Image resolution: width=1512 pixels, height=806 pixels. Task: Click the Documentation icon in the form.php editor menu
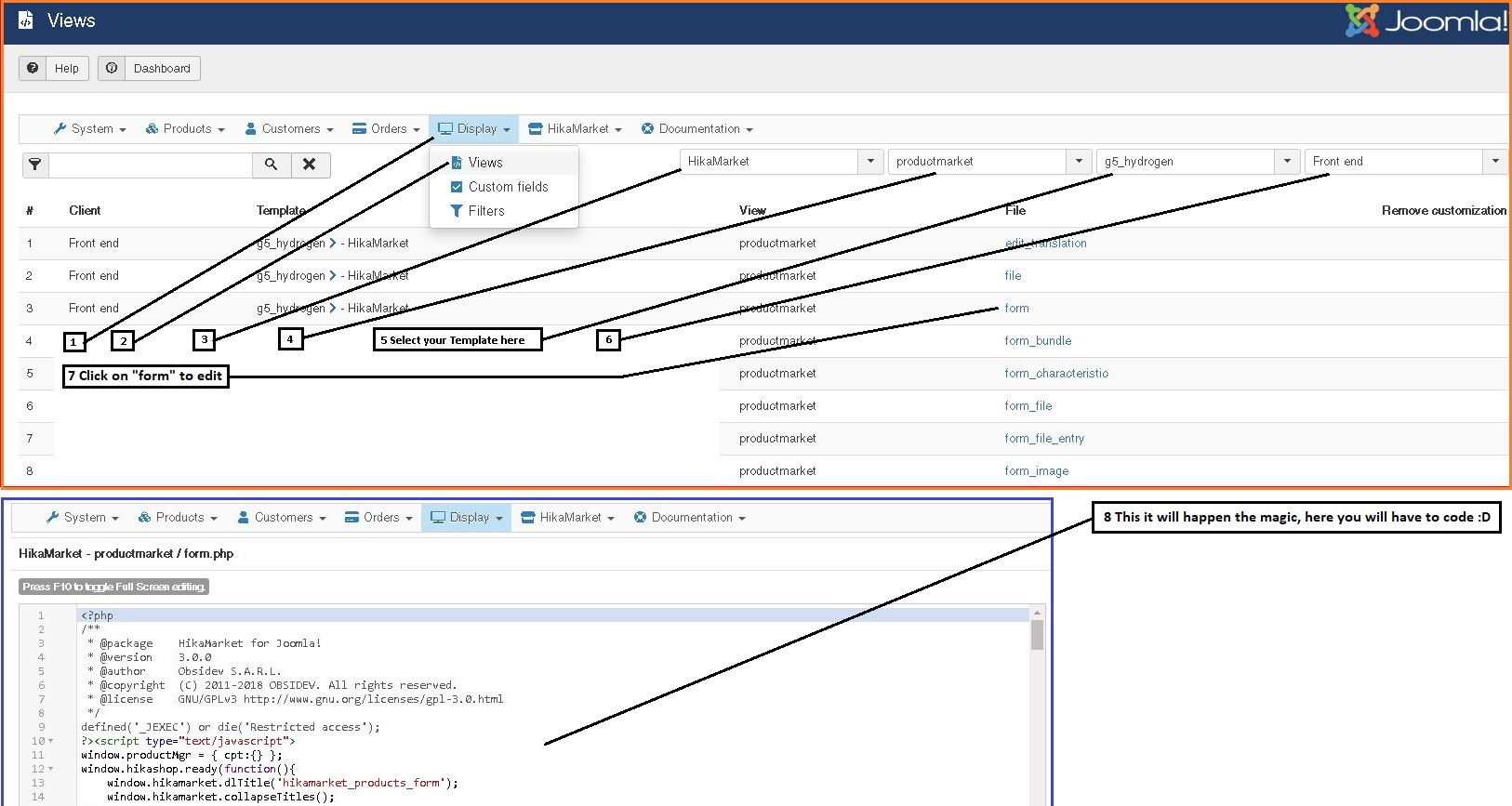pyautogui.click(x=640, y=518)
